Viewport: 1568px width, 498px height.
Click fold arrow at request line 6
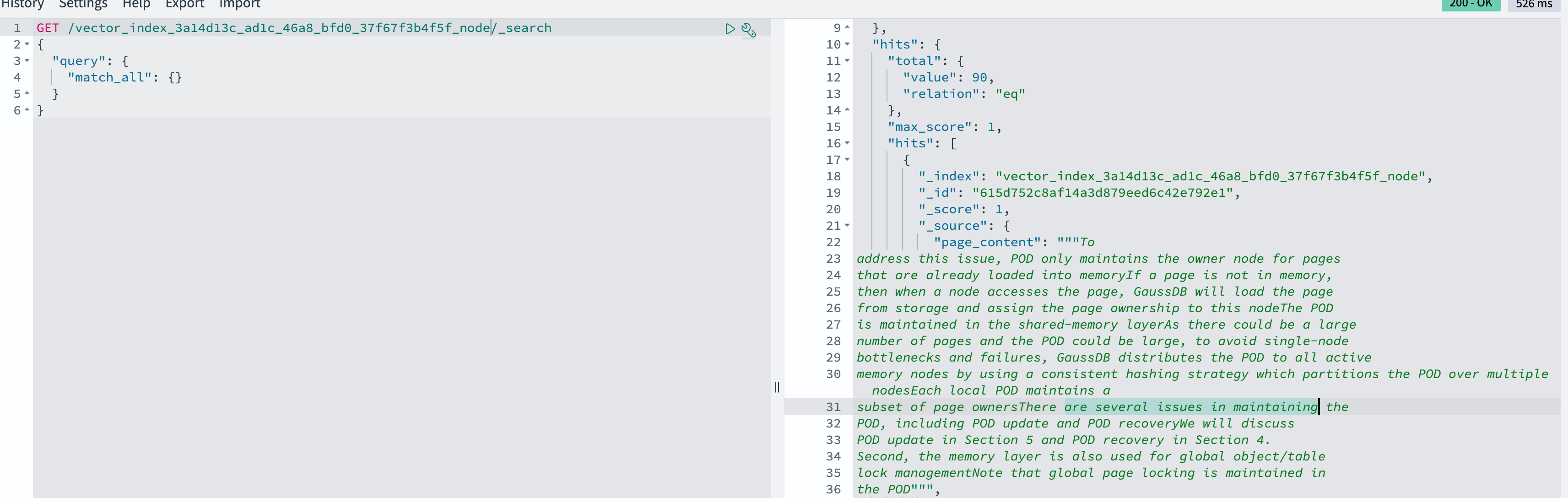click(27, 110)
